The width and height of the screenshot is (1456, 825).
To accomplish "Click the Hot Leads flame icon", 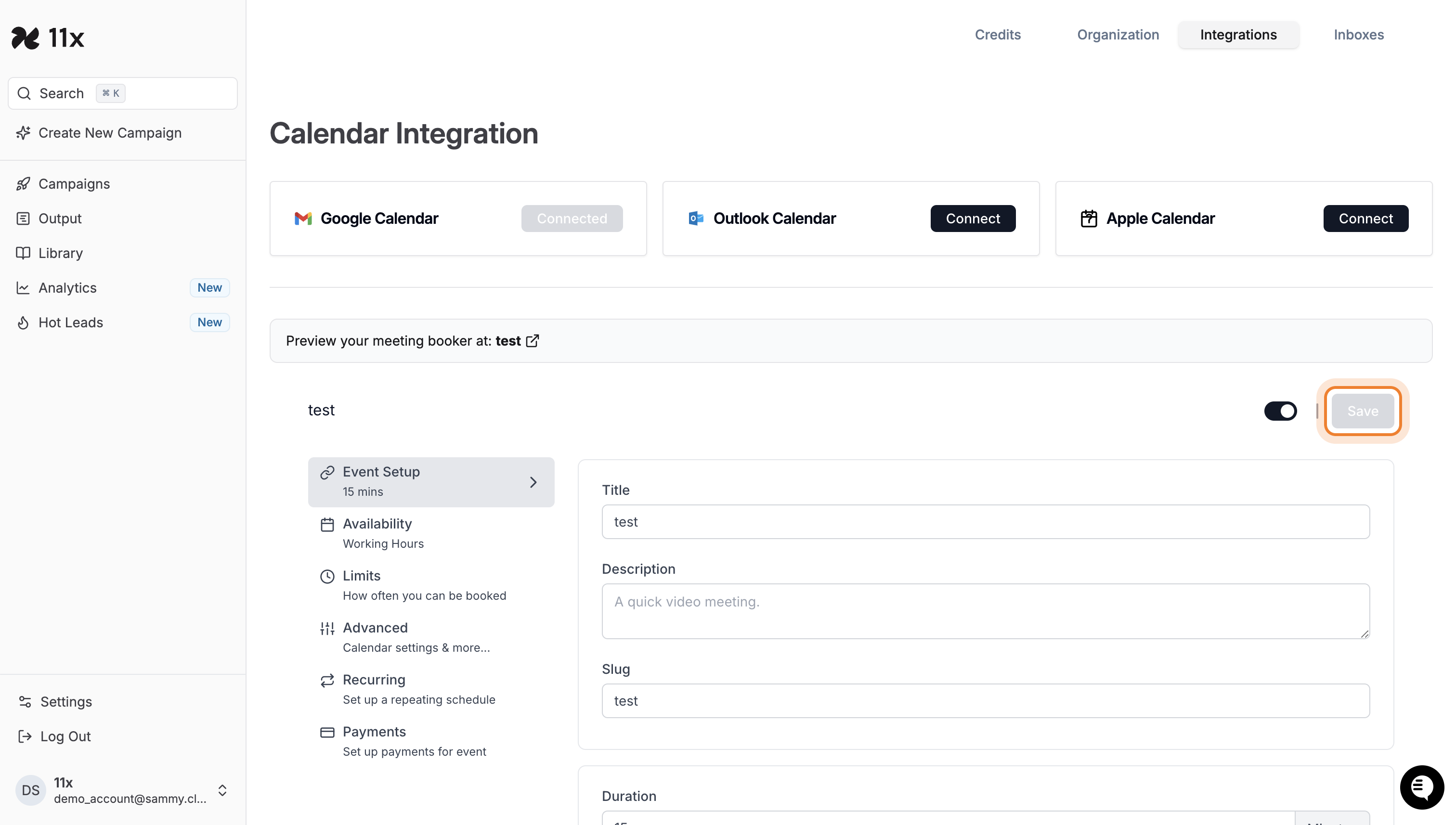I will [x=23, y=322].
